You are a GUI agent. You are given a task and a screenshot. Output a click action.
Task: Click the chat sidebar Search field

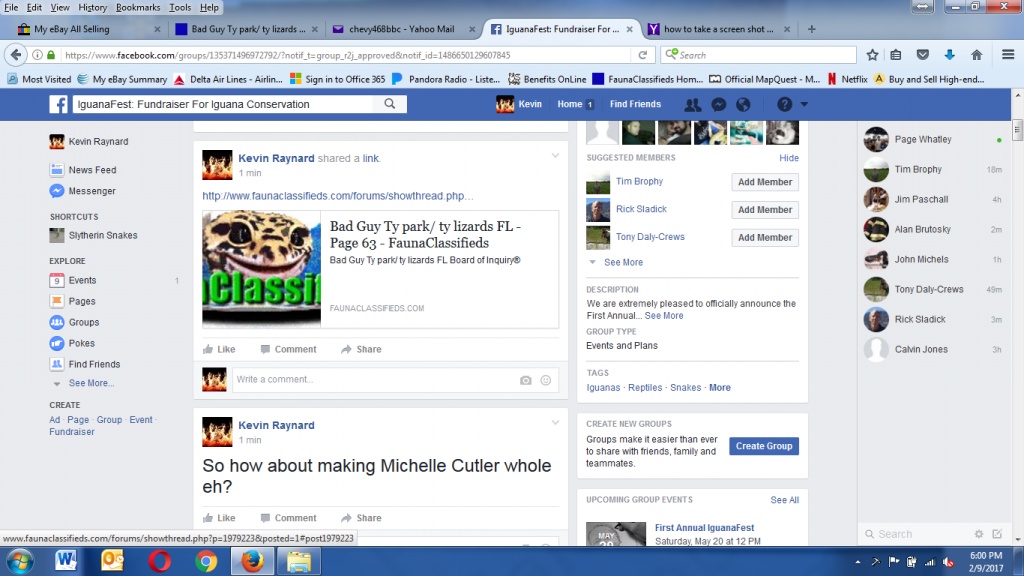[x=916, y=534]
